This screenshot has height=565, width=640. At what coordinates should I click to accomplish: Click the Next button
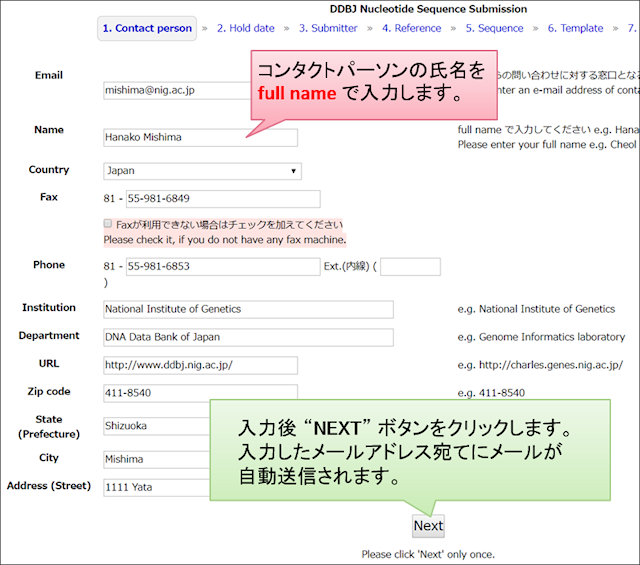pos(428,526)
